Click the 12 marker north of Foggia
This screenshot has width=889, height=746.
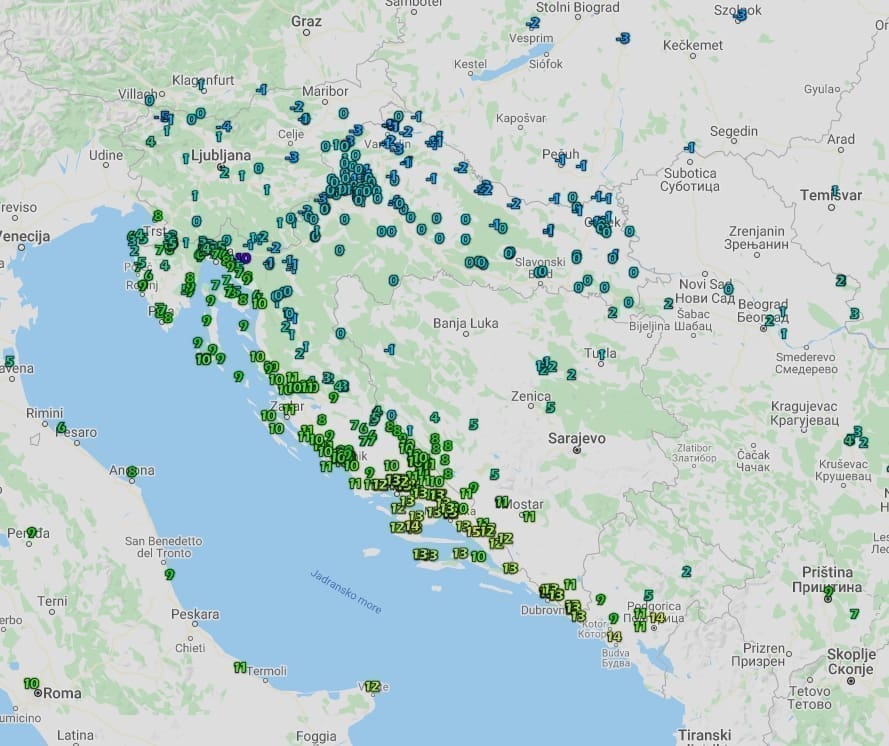coord(372,686)
